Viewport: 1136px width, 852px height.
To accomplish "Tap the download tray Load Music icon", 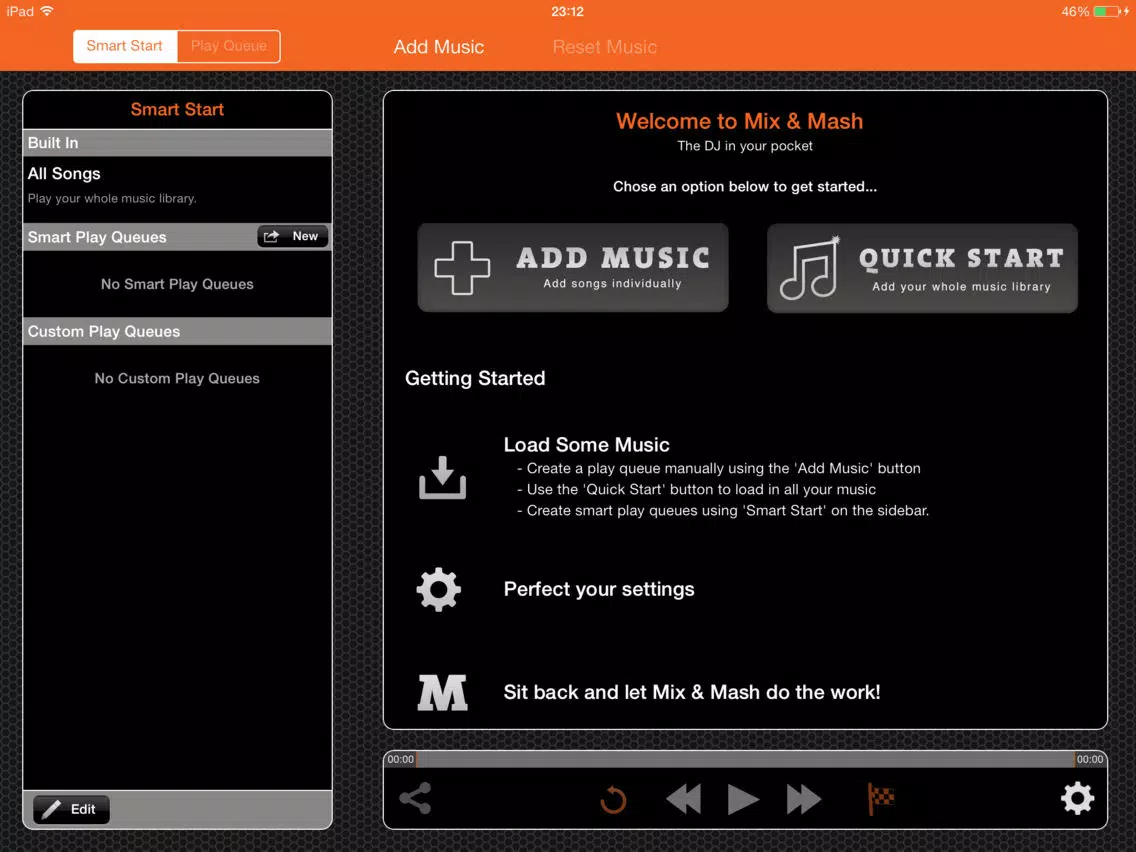I will click(x=443, y=477).
